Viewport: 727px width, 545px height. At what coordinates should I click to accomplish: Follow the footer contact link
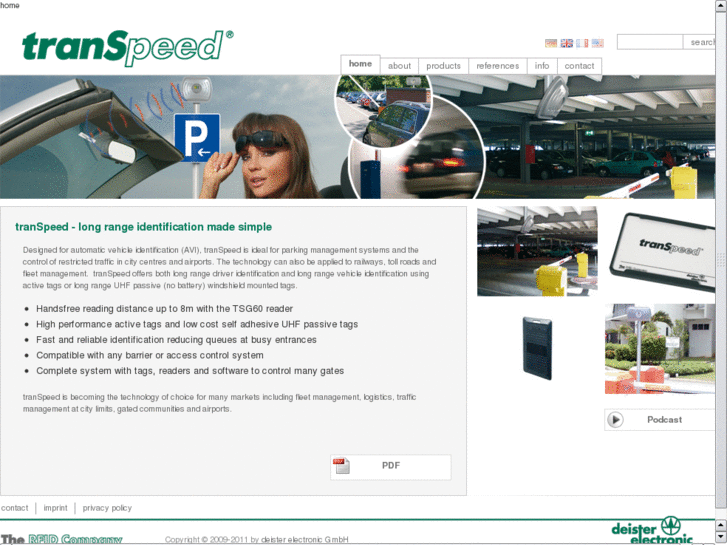14,508
